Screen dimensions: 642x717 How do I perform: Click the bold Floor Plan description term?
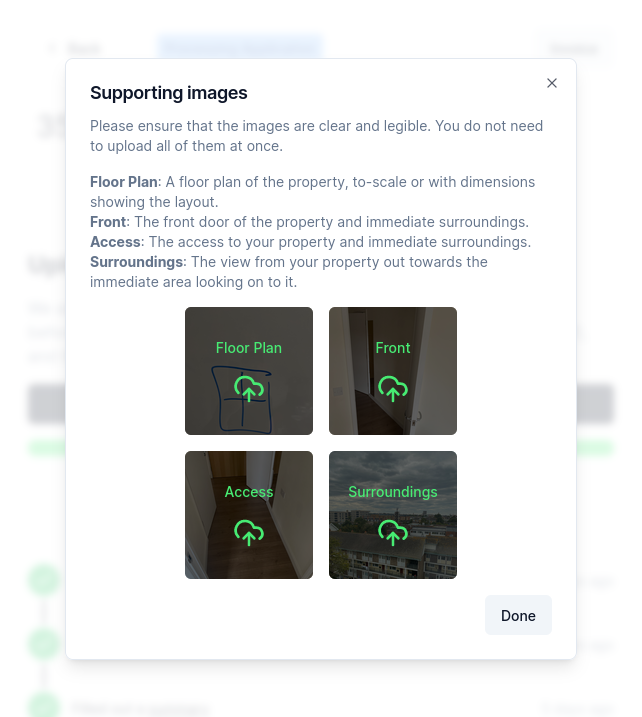click(124, 182)
